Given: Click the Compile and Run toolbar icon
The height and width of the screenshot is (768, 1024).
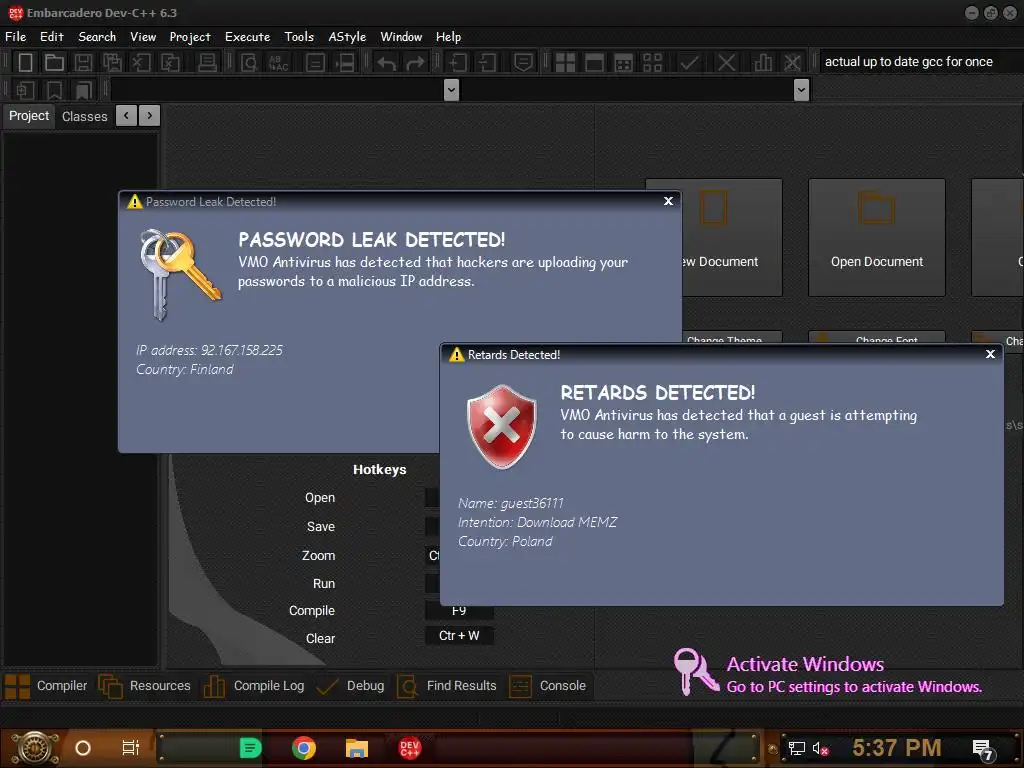Looking at the screenshot, I should click(x=624, y=62).
